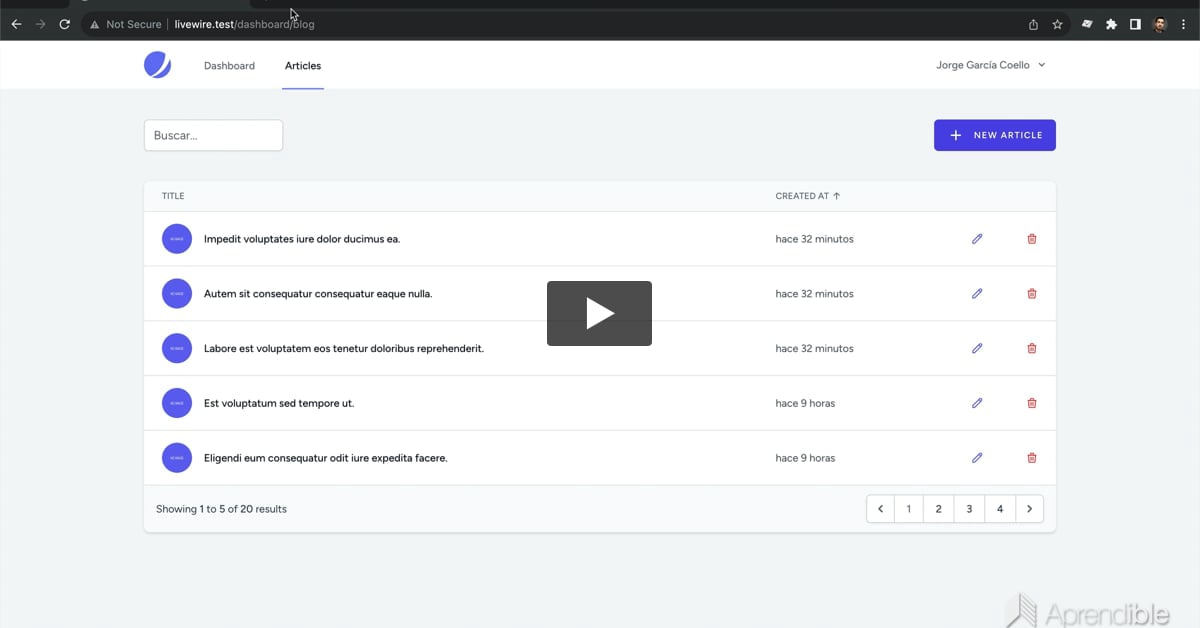Open the avatar of 'Est voluptatum' article
This screenshot has width=1200, height=628.
pos(177,403)
